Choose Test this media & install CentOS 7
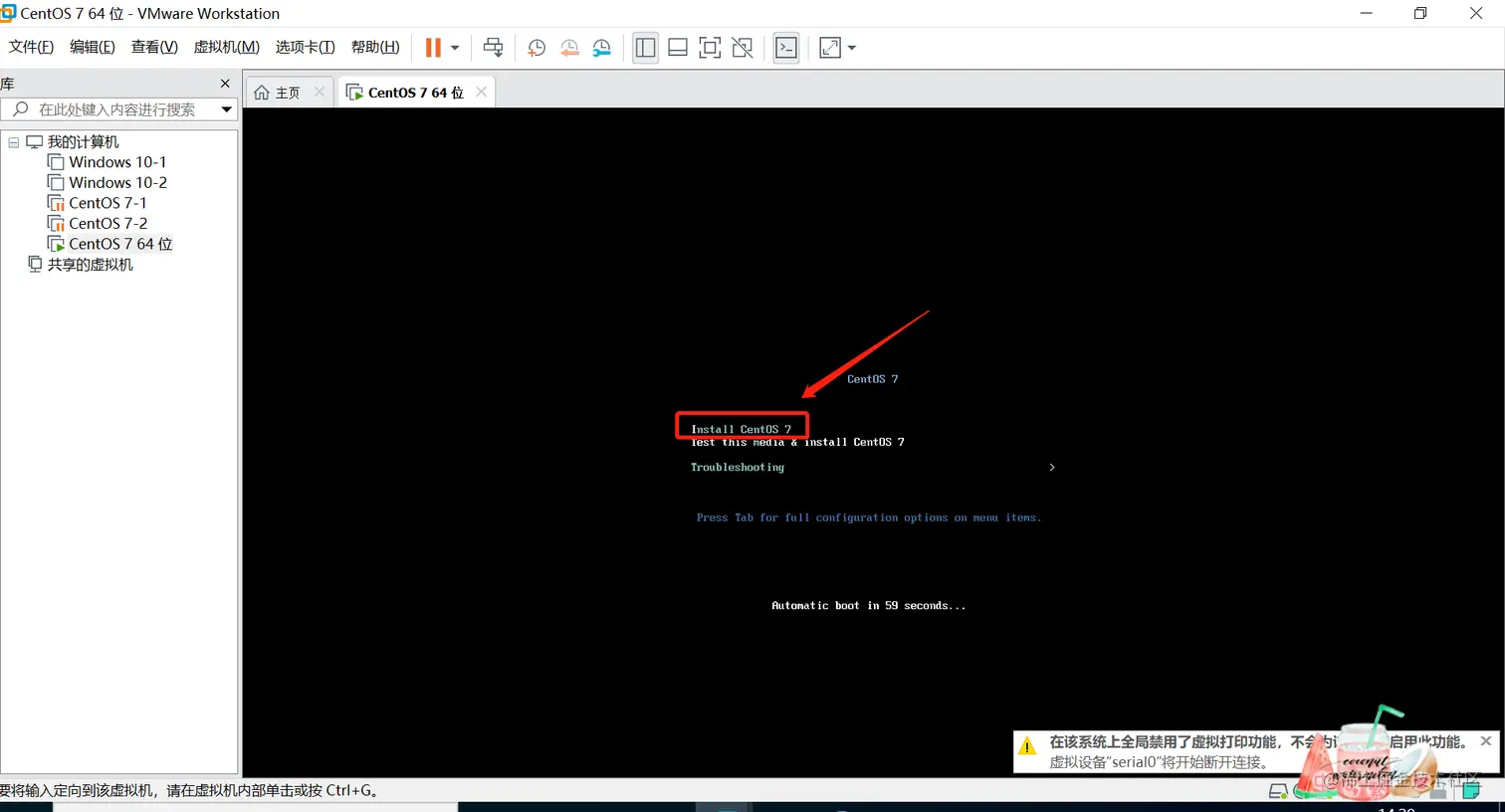Screen dimensions: 1505x812 pyautogui.click(x=798, y=442)
